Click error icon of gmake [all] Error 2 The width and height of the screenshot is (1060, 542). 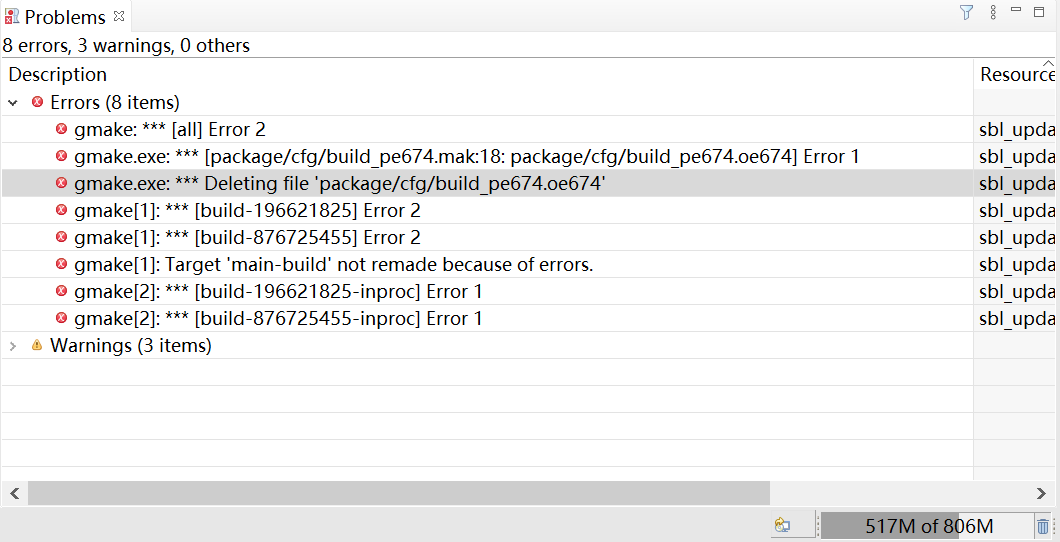pos(62,129)
